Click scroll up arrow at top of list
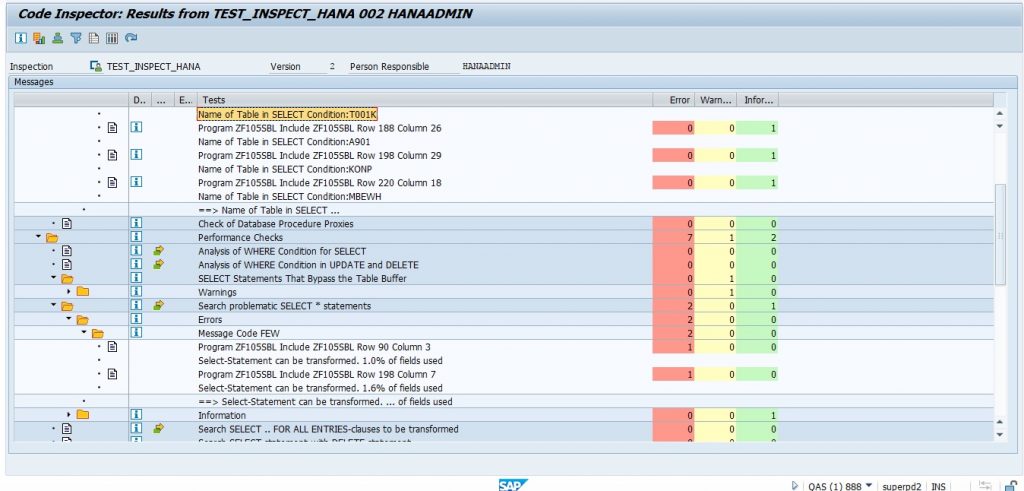The width and height of the screenshot is (1024, 491). point(999,114)
